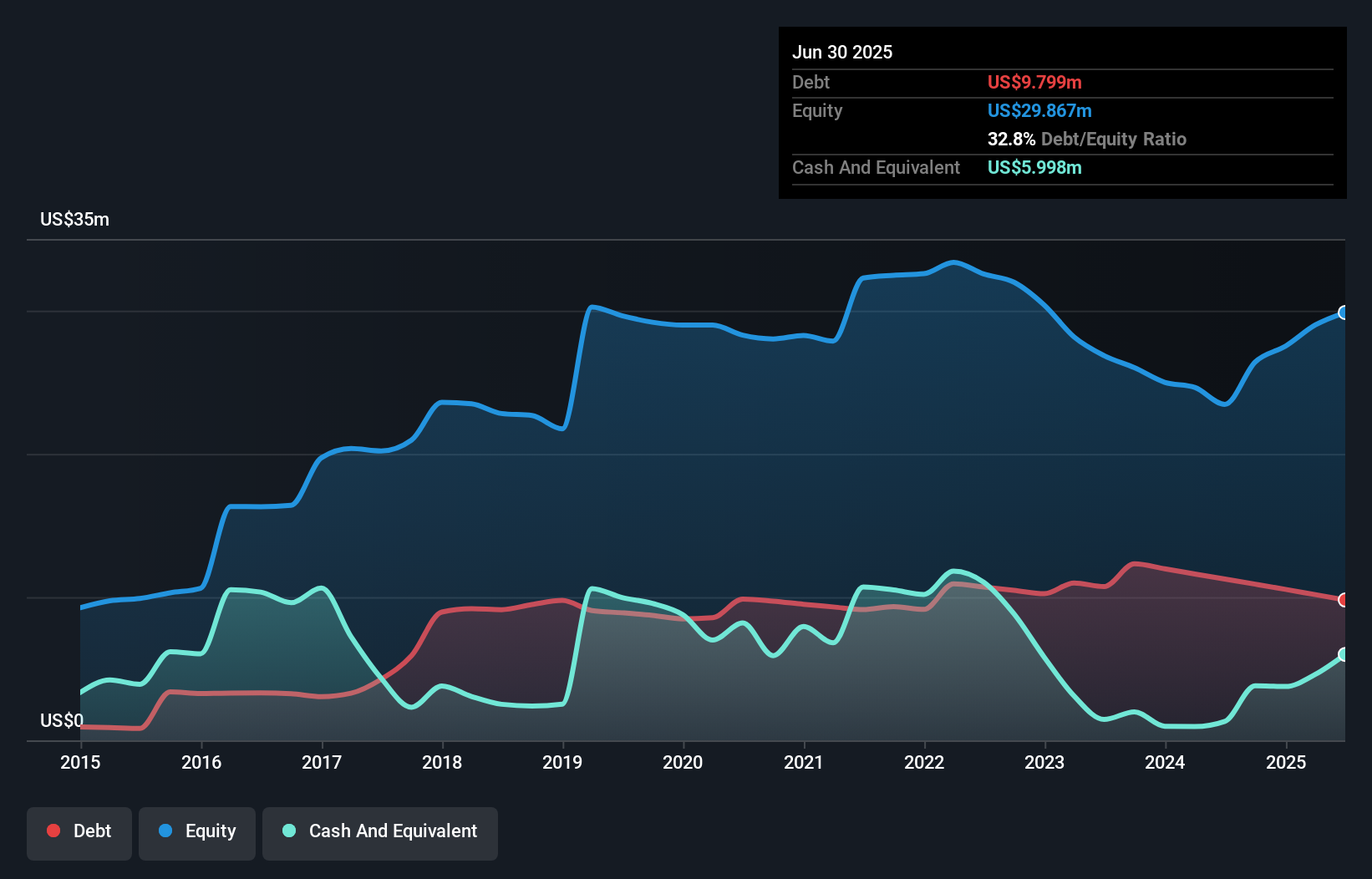Click the US$5.998m Cash value in the tooltip
Screen dimensions: 1372x879
click(1034, 168)
